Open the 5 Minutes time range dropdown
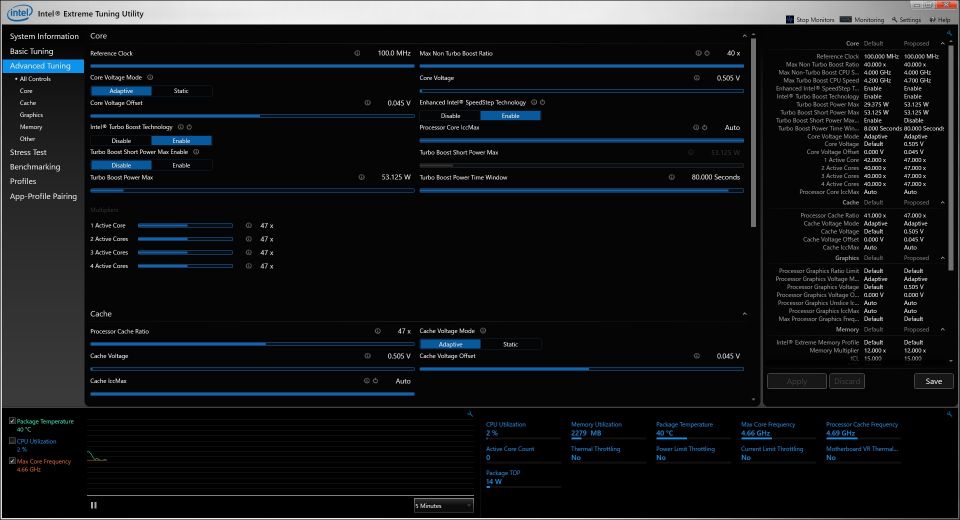The image size is (960, 520). coord(442,506)
